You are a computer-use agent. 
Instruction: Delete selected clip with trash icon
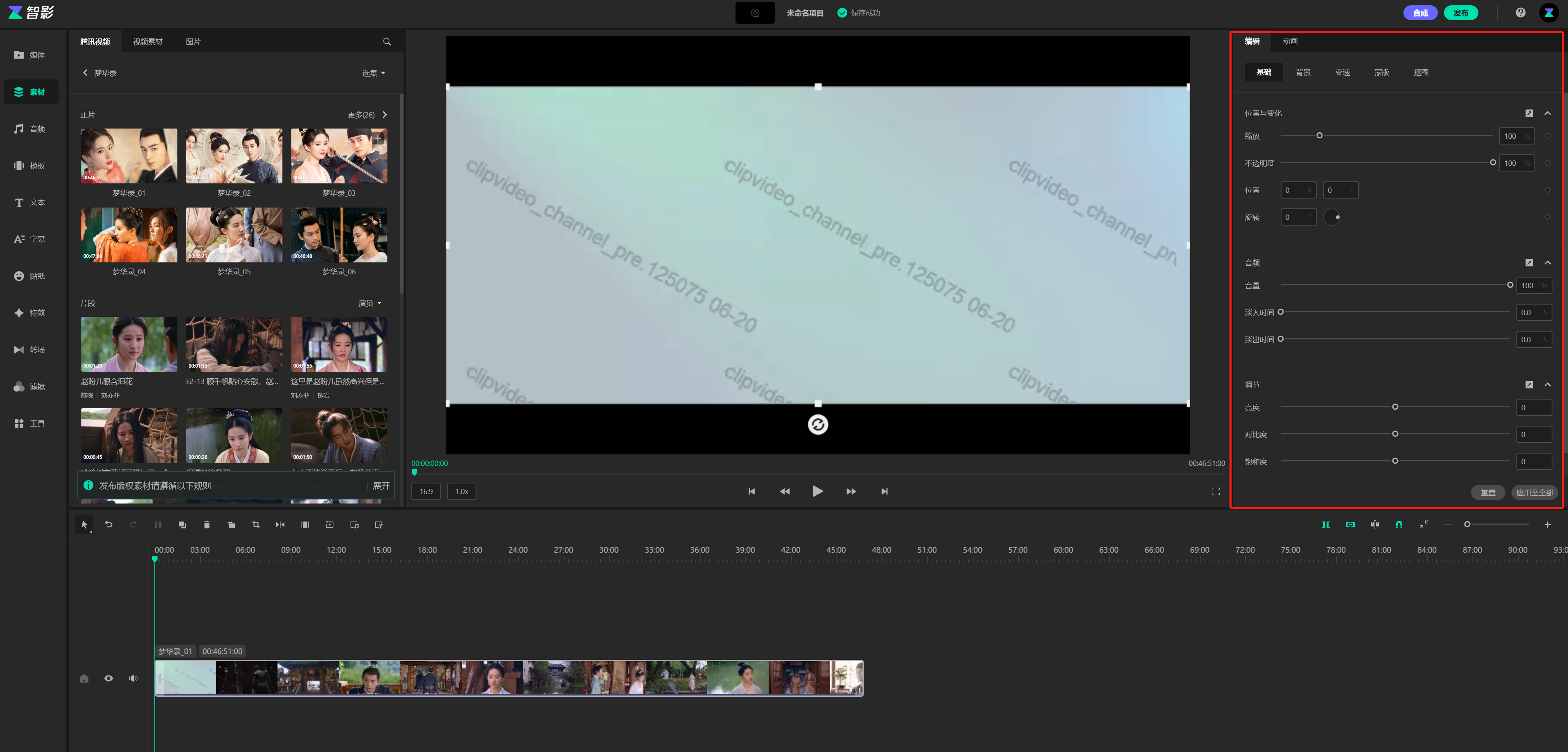click(206, 524)
